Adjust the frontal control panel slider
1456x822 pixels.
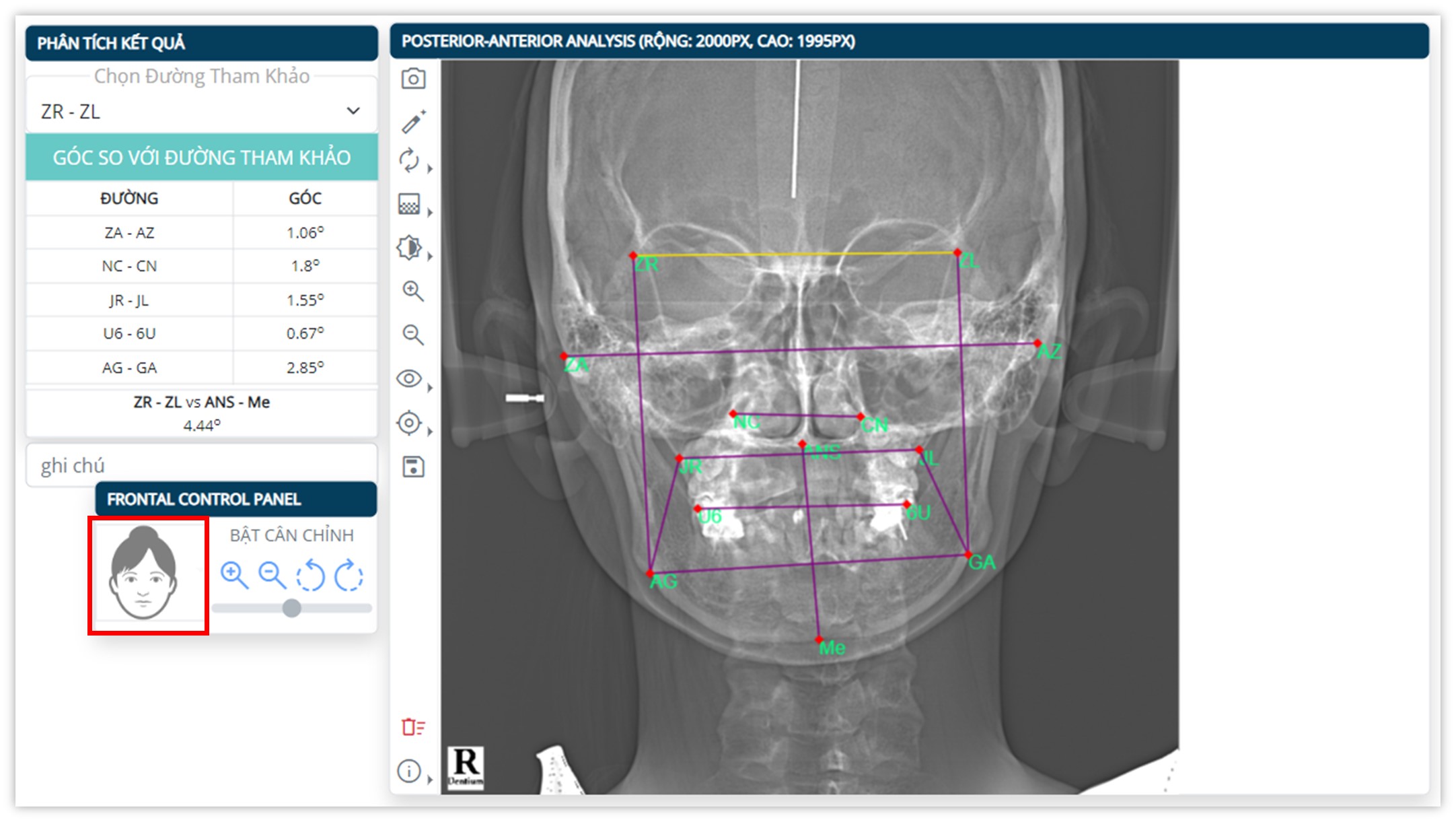click(x=291, y=608)
